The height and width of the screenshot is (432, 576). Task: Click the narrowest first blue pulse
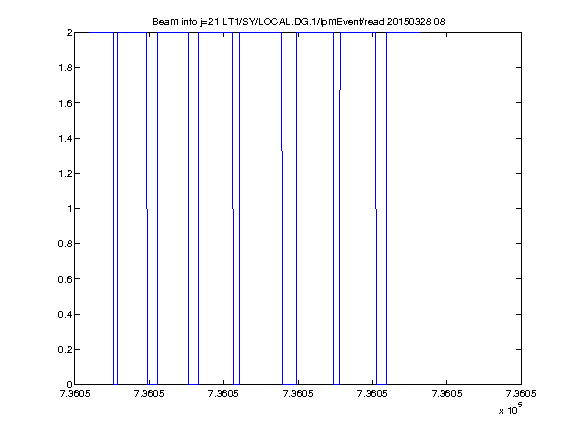pos(115,208)
